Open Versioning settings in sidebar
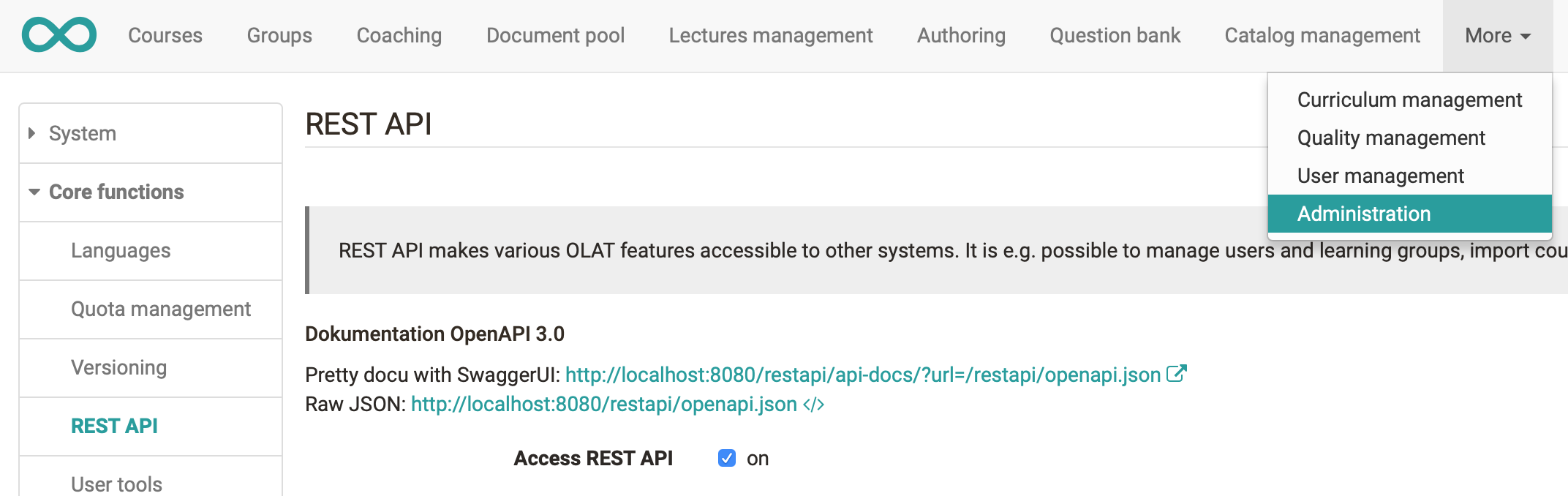 [x=118, y=367]
